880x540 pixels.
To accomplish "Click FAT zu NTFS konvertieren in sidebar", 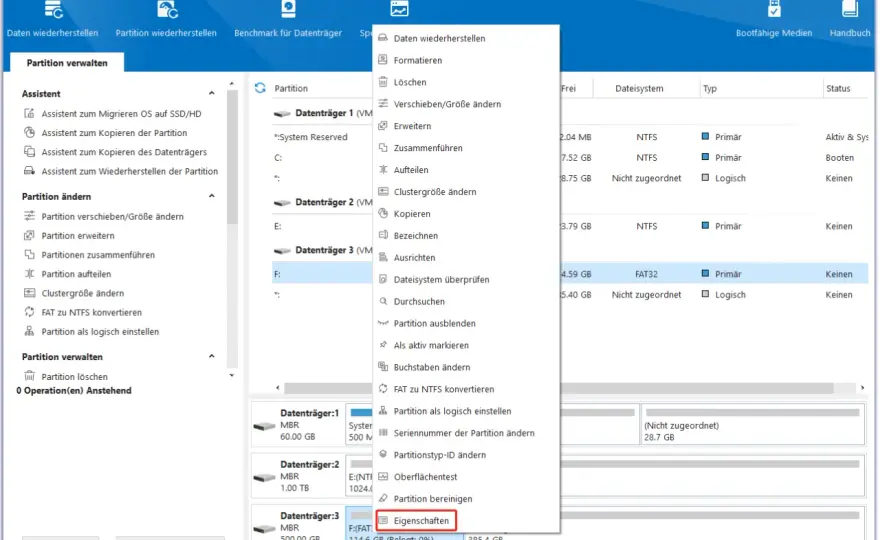I will pos(82,312).
